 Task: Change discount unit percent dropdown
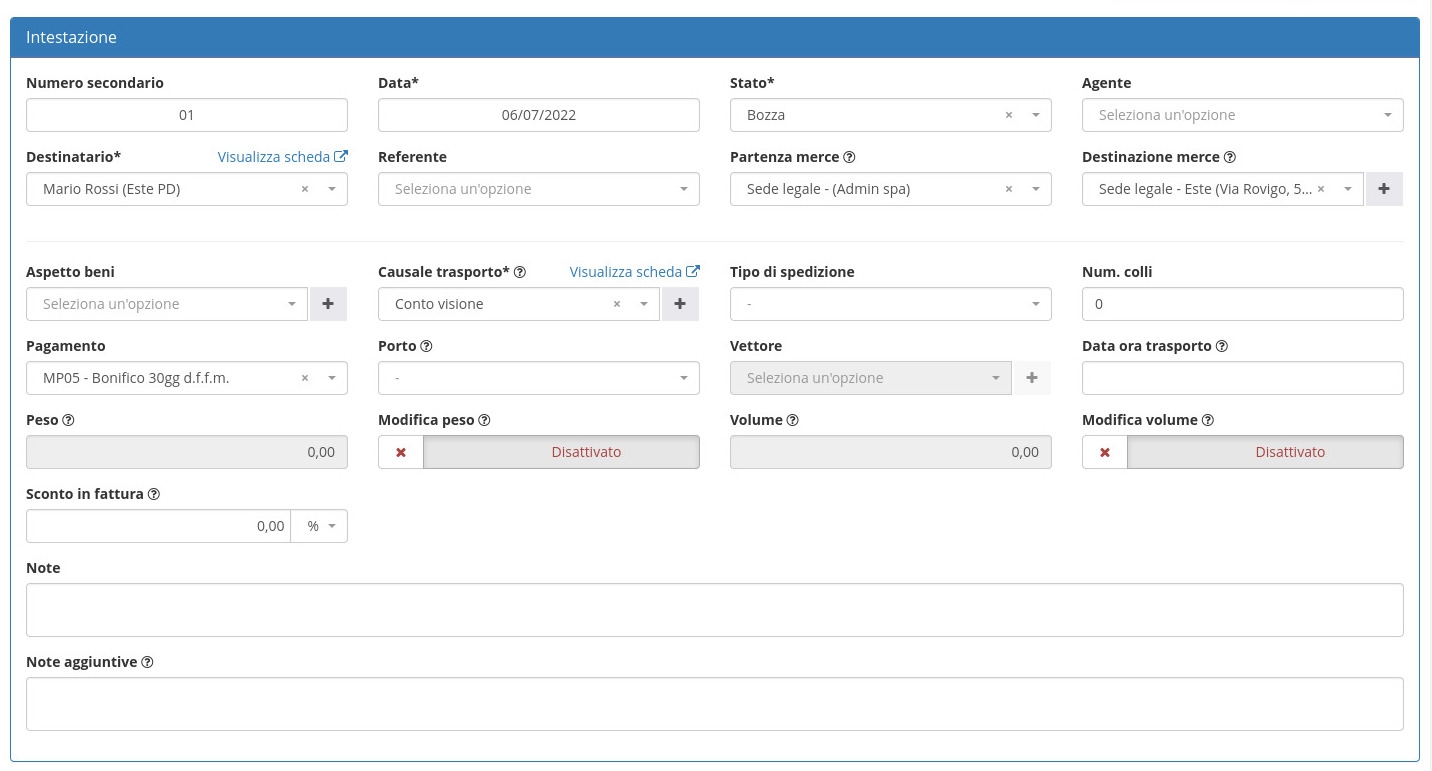[320, 526]
